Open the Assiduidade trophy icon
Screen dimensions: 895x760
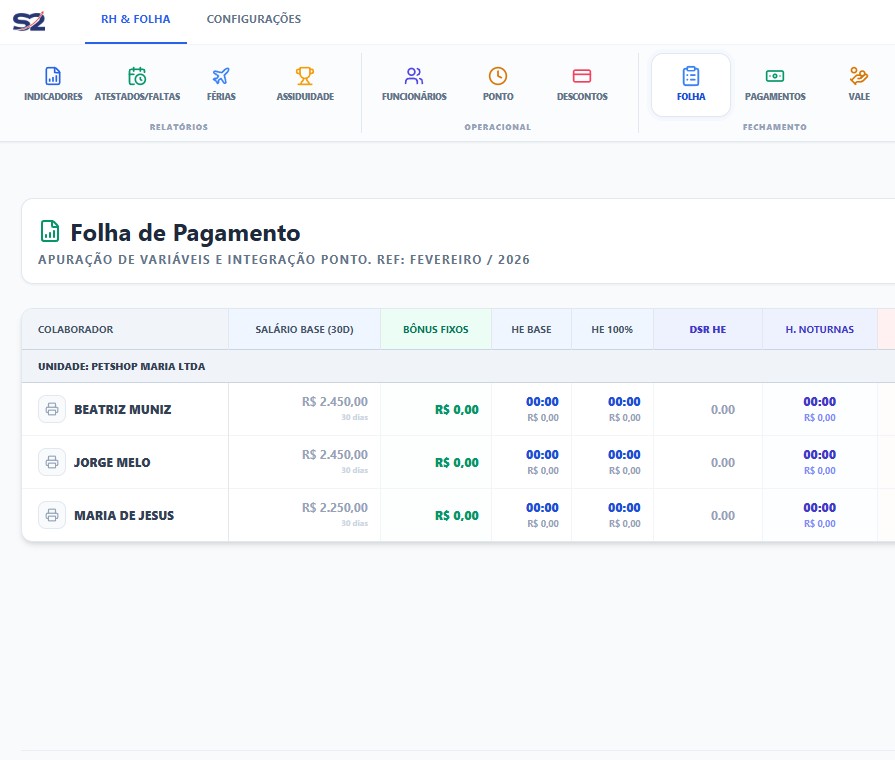(305, 77)
